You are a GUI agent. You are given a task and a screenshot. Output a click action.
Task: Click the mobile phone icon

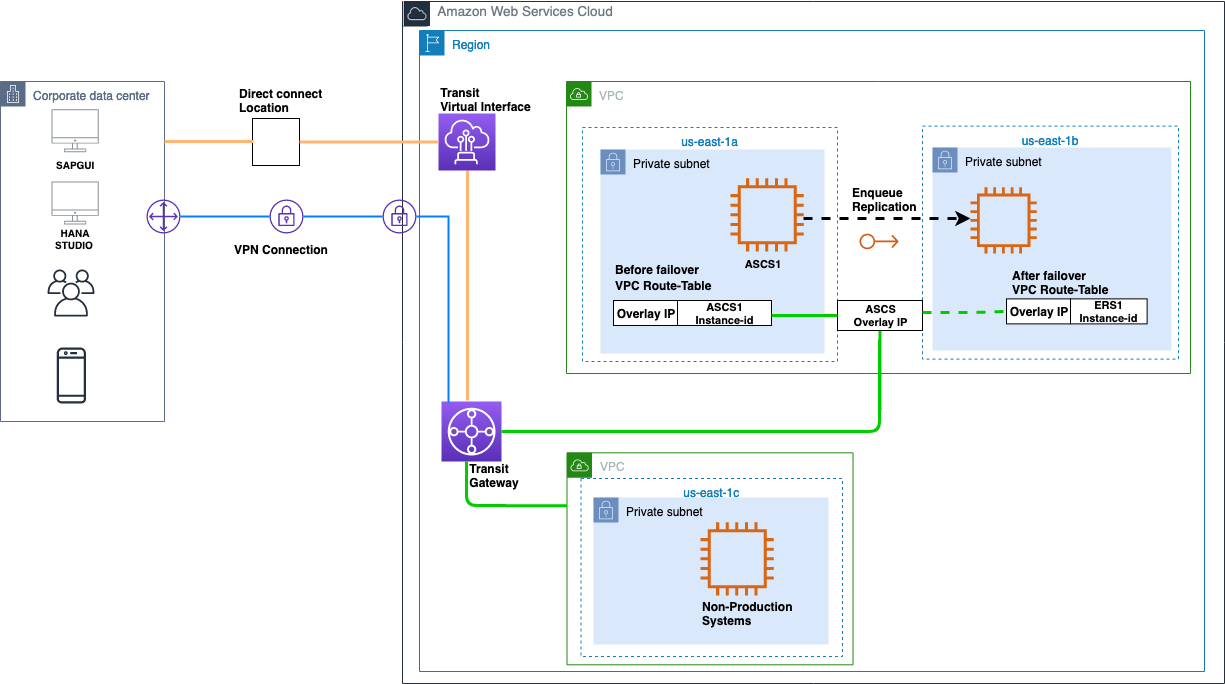click(71, 374)
